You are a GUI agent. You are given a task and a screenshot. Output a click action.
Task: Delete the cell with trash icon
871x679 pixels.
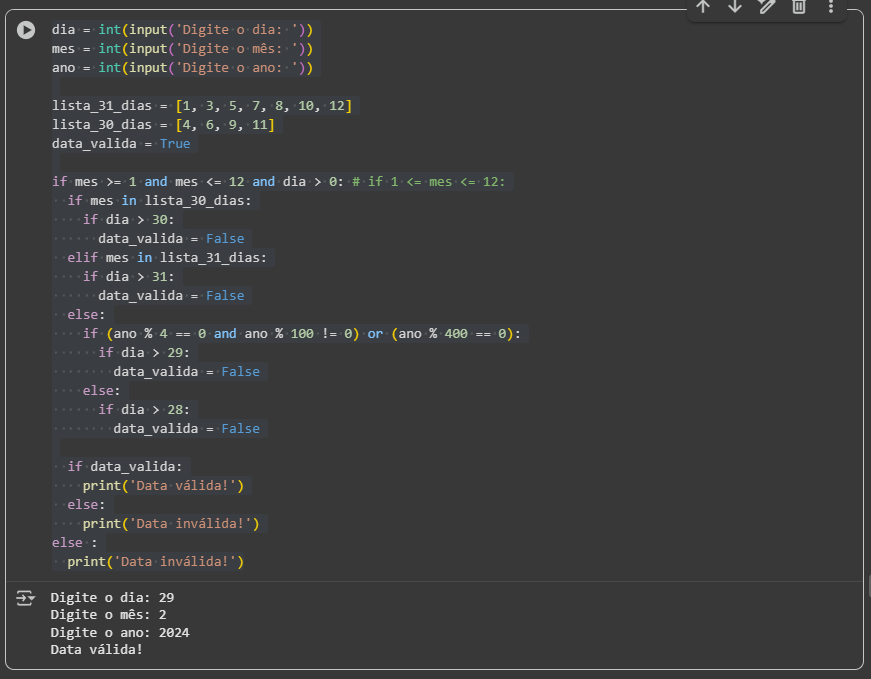click(799, 7)
